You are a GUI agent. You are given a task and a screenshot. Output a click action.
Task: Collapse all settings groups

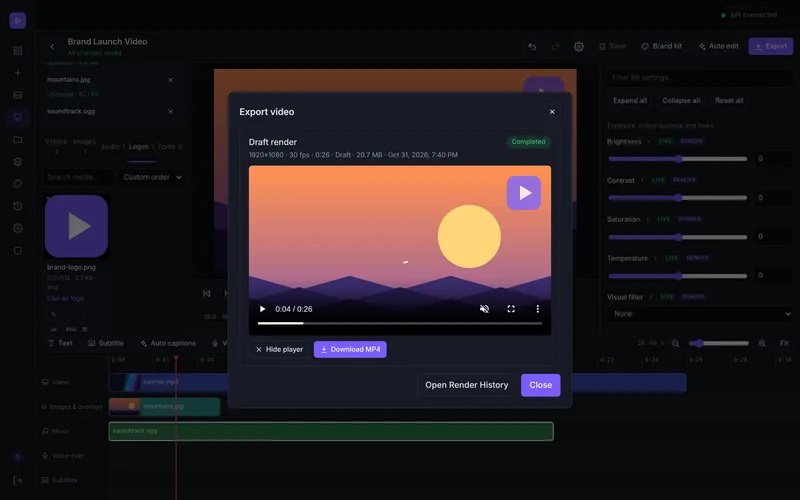coord(681,101)
